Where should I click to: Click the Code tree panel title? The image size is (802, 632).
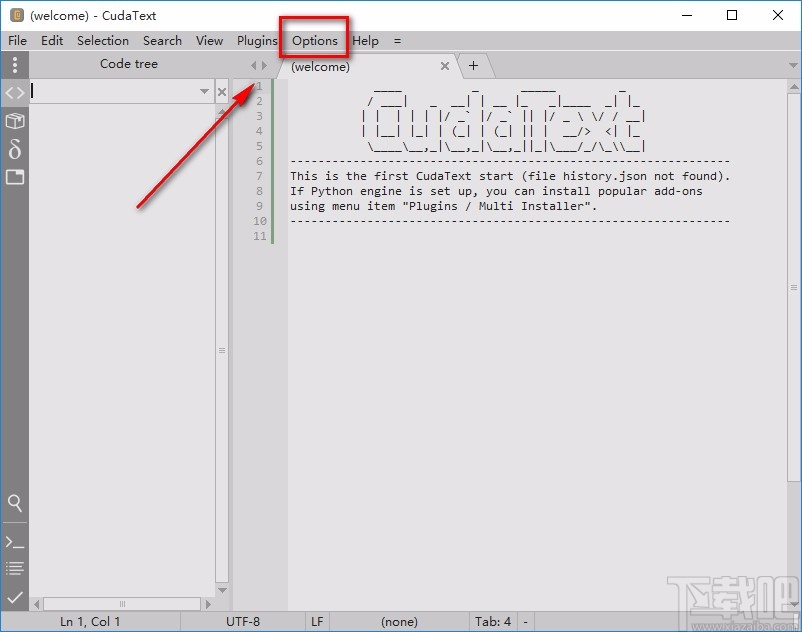pos(129,64)
